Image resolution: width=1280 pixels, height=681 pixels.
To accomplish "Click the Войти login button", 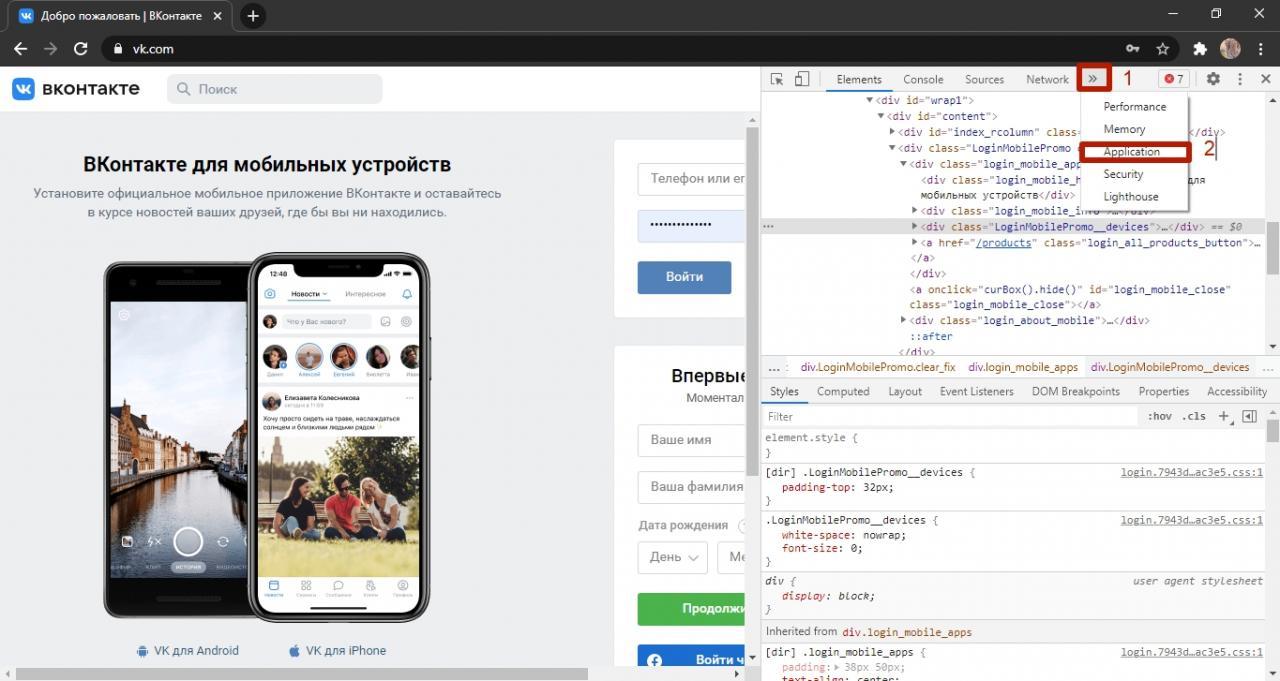I will pyautogui.click(x=684, y=277).
